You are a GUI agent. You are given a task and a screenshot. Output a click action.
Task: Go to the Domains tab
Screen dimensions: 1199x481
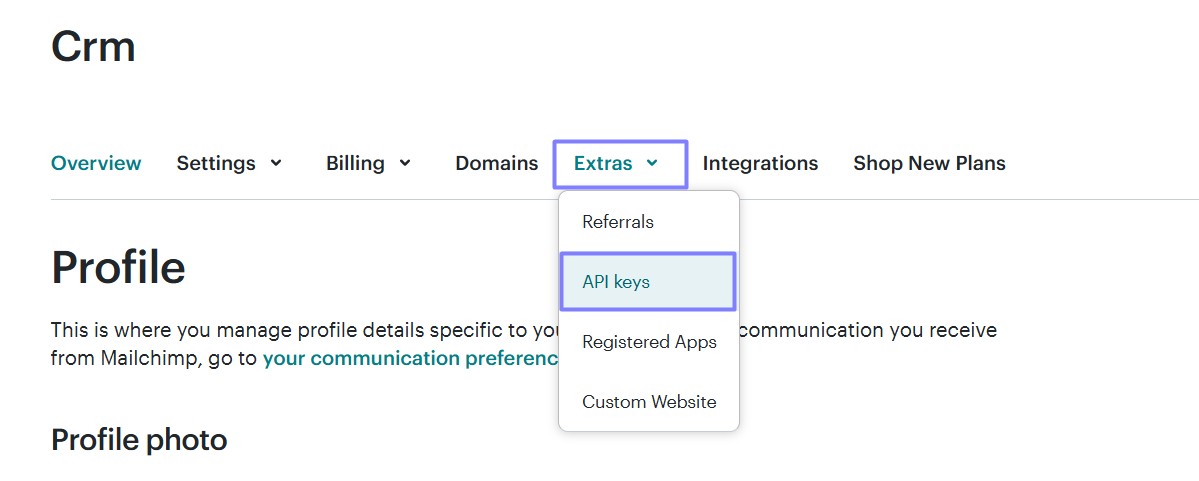click(496, 163)
